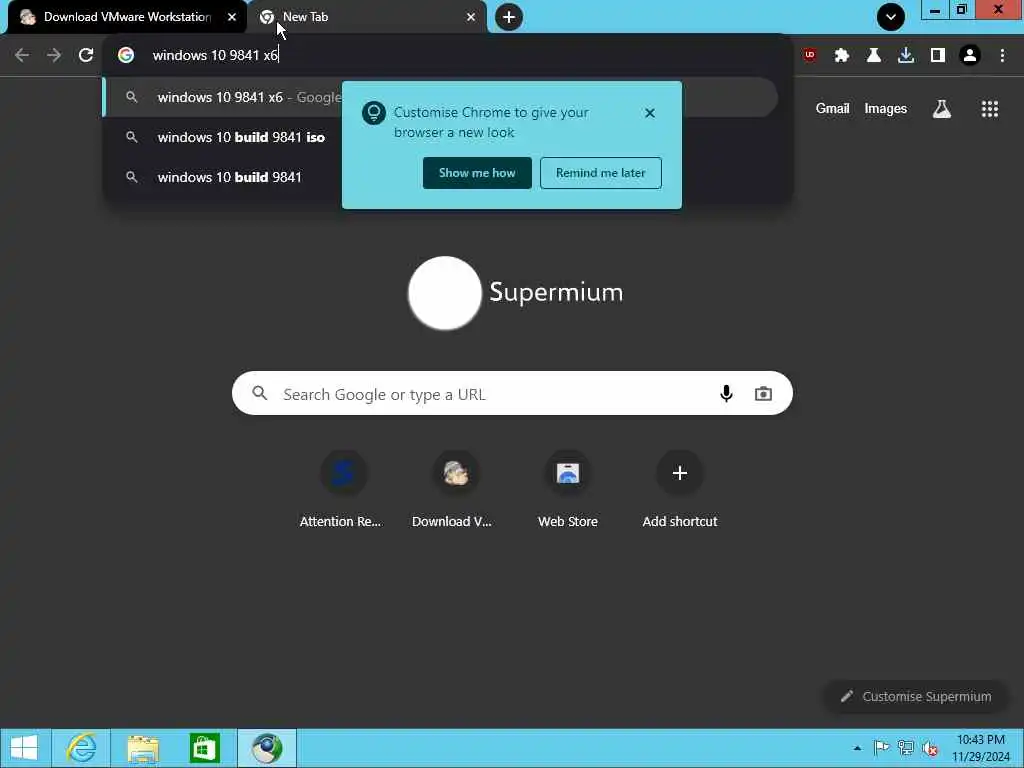Open the Downloads toolbar icon
Image resolution: width=1024 pixels, height=768 pixels.
coord(906,55)
